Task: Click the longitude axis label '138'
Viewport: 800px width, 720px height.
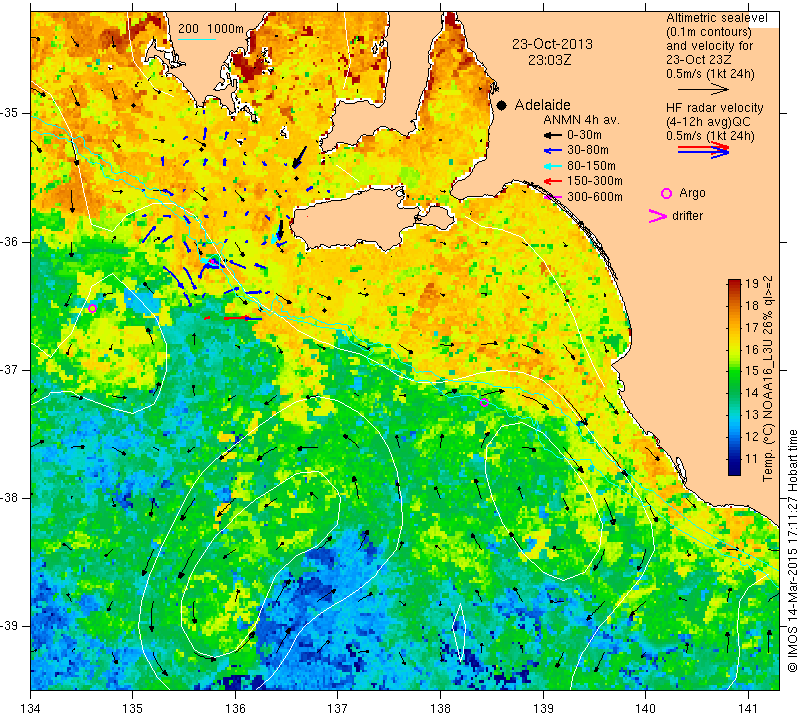Action: pos(440,709)
